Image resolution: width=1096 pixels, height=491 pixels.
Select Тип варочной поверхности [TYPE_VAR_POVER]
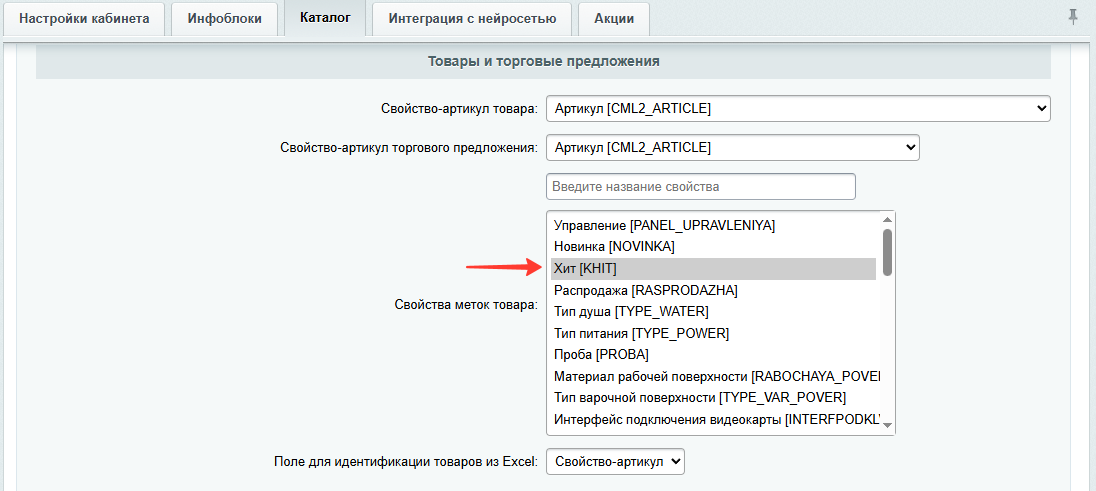click(x=714, y=398)
